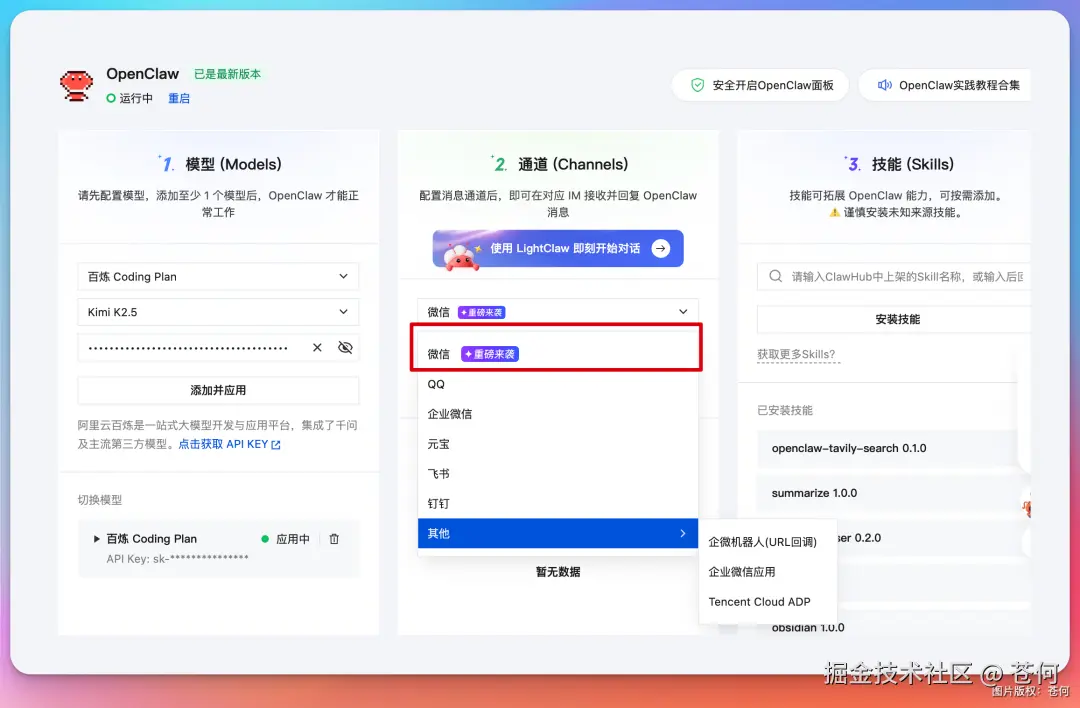Open the 百炼 Coding Plan model dropdown

pyautogui.click(x=217, y=276)
